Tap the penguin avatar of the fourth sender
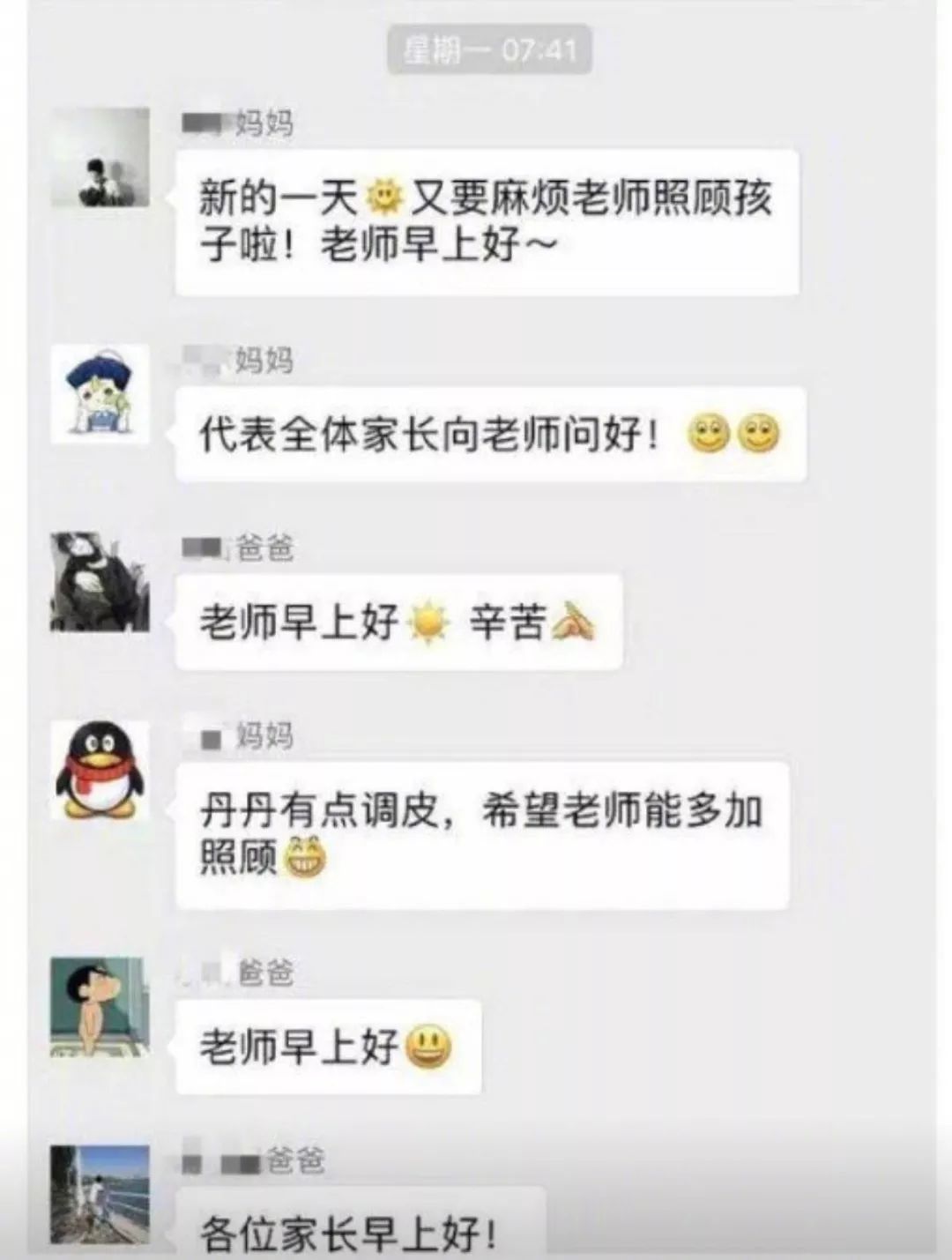This screenshot has height=1260, width=952. (x=100, y=770)
